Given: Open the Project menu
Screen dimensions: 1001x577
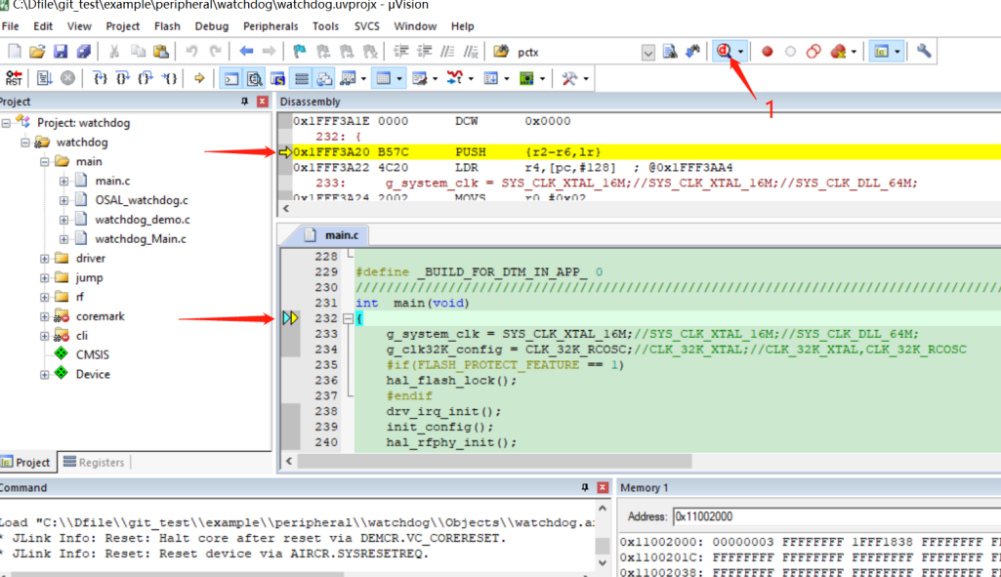Looking at the screenshot, I should [x=123, y=26].
